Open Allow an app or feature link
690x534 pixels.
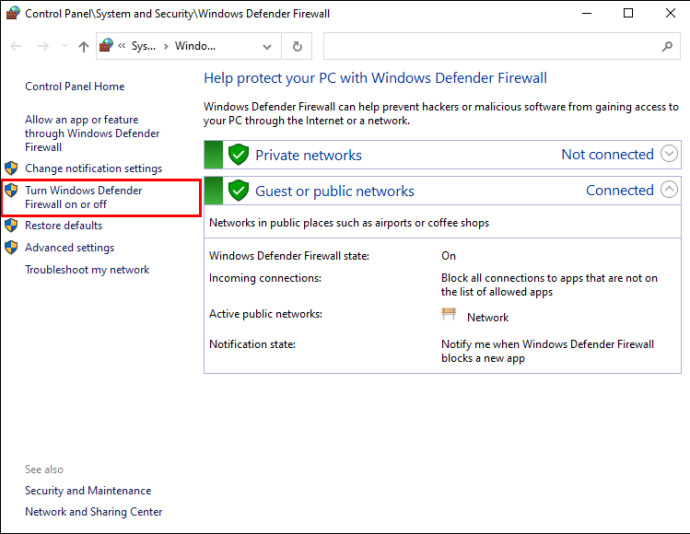(x=92, y=133)
